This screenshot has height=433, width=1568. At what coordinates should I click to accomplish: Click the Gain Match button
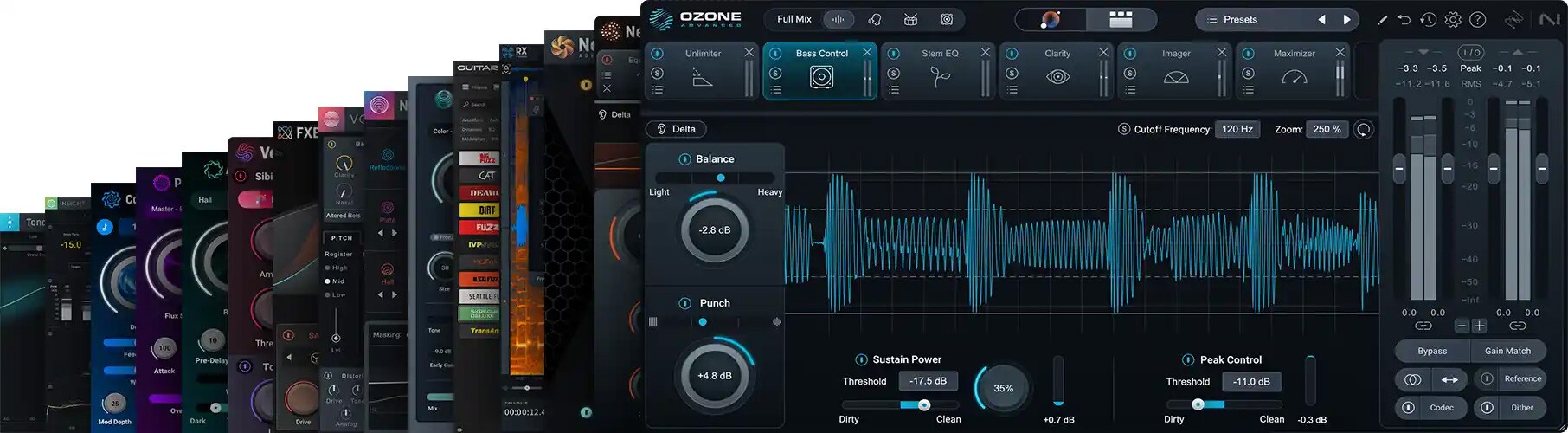coord(1507,351)
